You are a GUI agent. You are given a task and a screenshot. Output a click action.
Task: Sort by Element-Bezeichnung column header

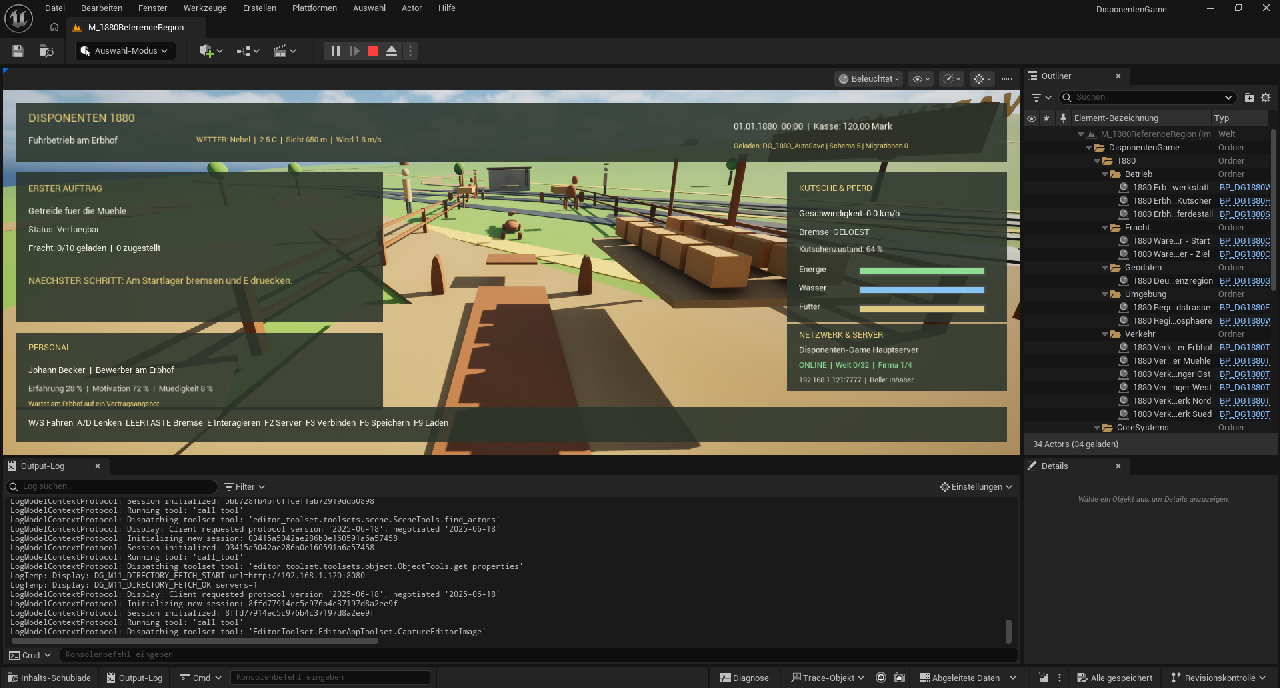click(1140, 118)
